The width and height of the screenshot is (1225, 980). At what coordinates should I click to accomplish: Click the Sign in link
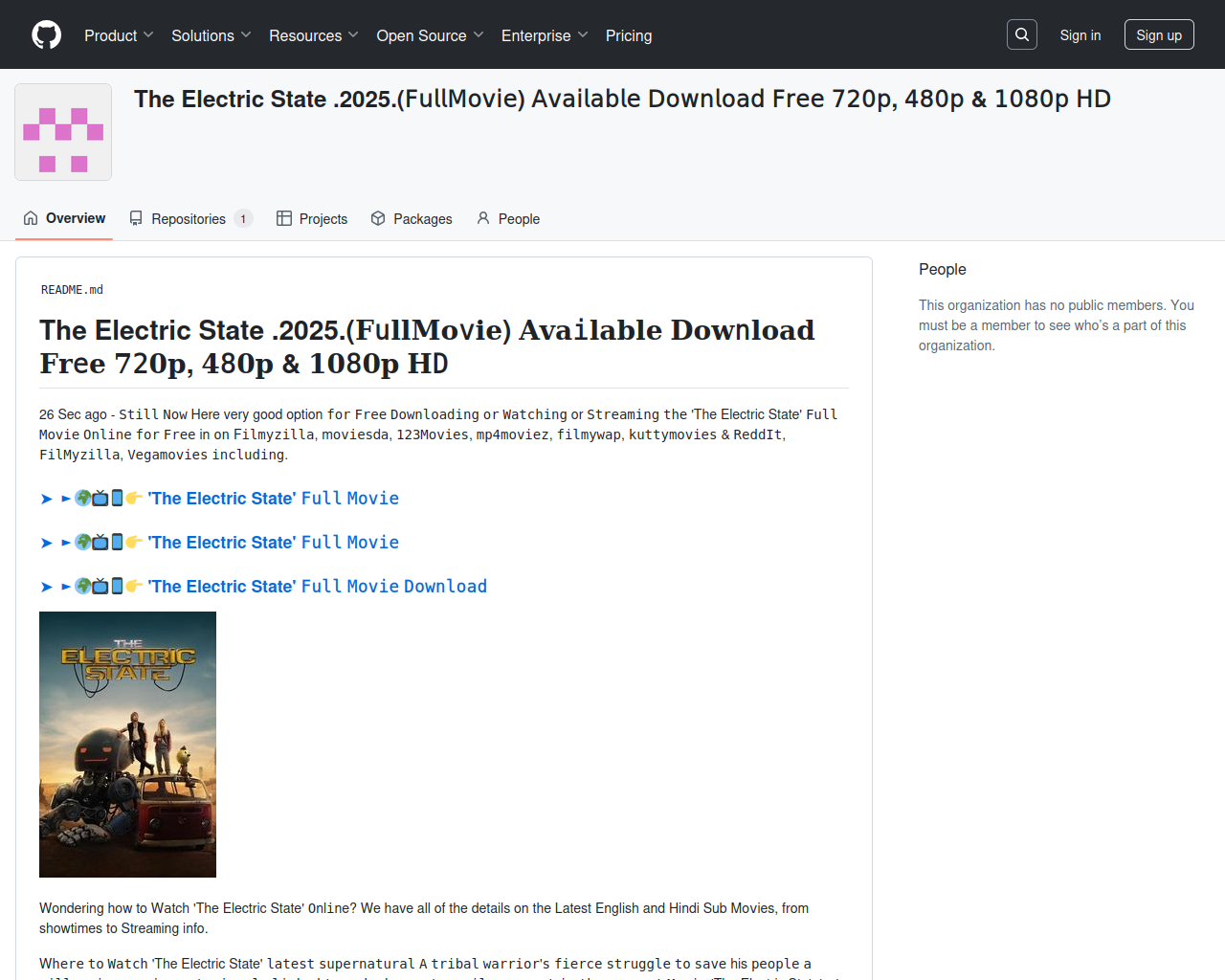(x=1080, y=35)
